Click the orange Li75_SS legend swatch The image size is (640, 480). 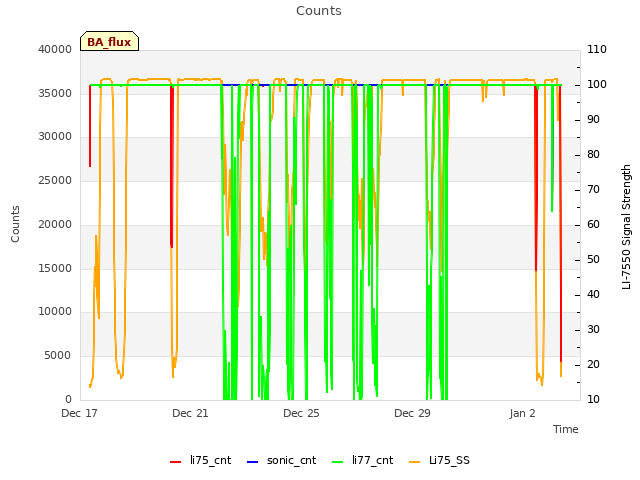point(414,462)
